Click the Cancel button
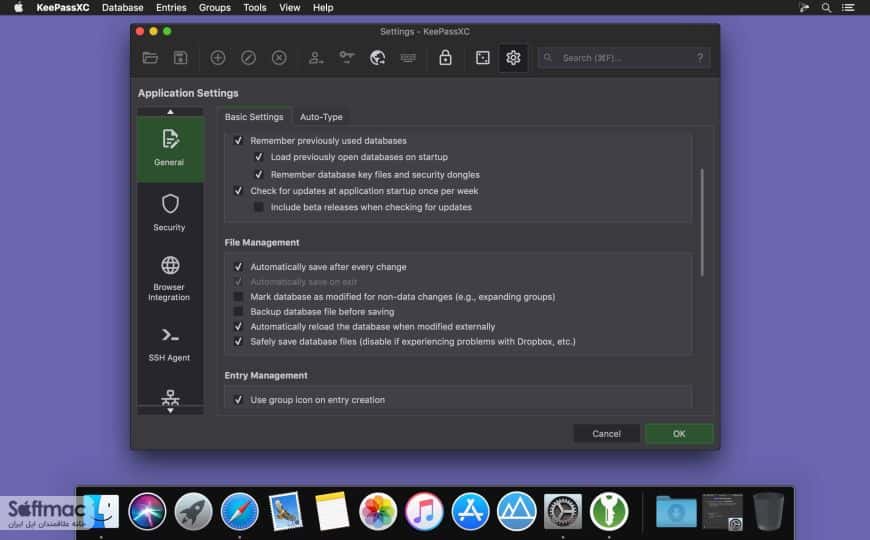Viewport: 870px width, 540px height. click(606, 433)
